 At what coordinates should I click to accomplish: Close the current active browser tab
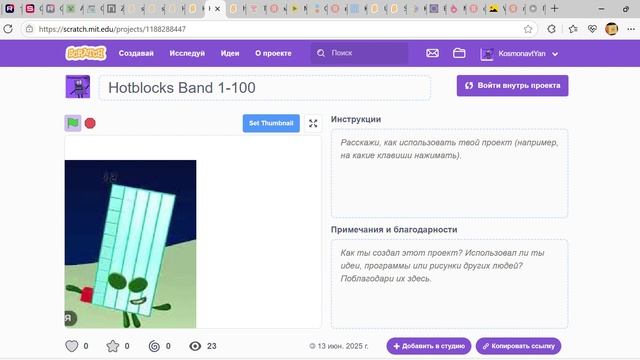(x=218, y=9)
